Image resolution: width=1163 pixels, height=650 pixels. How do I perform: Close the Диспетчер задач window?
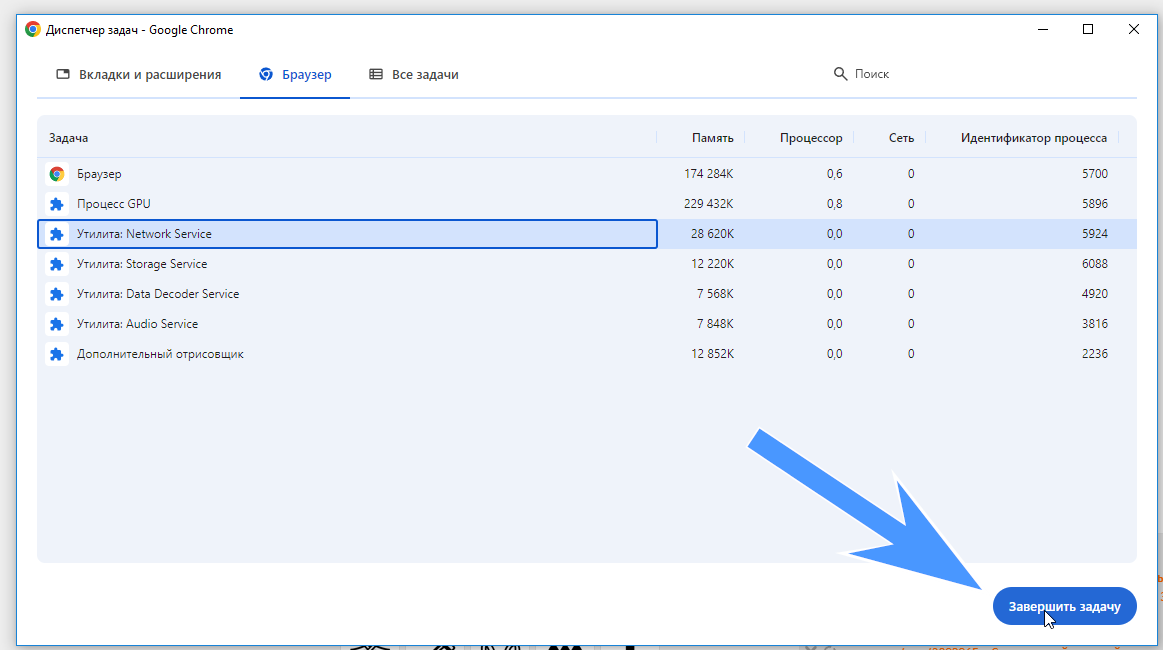[x=1133, y=30]
